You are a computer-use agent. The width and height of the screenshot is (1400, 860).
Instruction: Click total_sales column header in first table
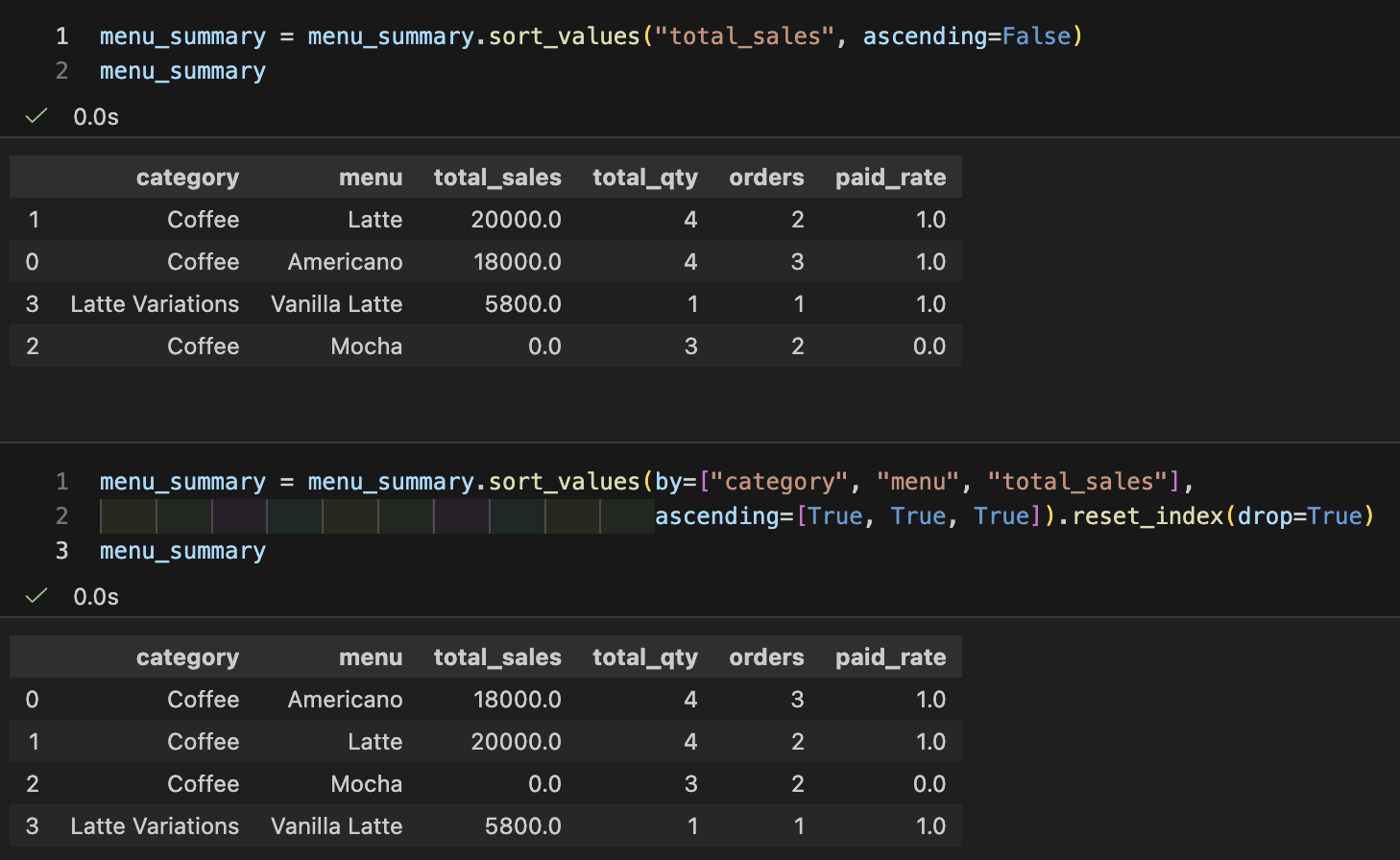click(x=497, y=178)
